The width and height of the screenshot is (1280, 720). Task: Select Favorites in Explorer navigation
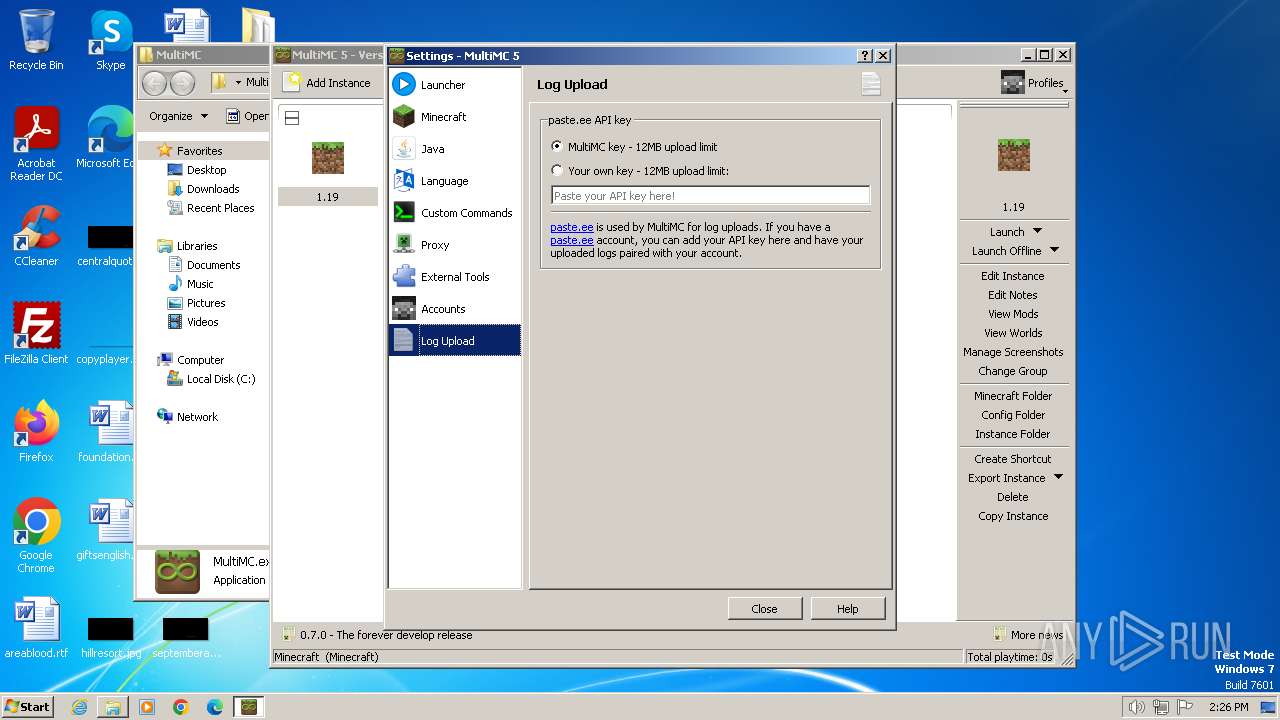[200, 151]
